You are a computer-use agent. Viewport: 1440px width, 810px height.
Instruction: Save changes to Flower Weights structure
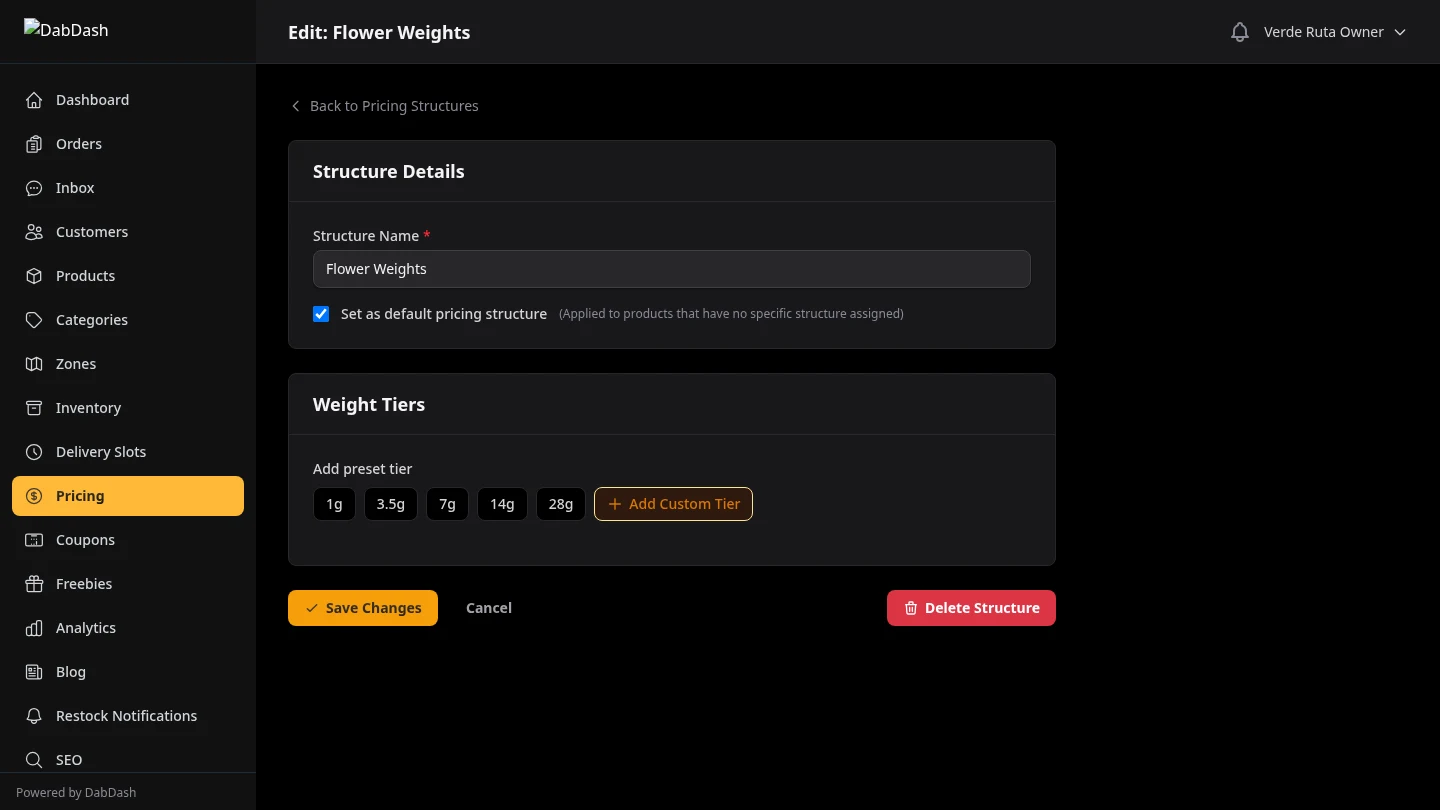(x=362, y=607)
